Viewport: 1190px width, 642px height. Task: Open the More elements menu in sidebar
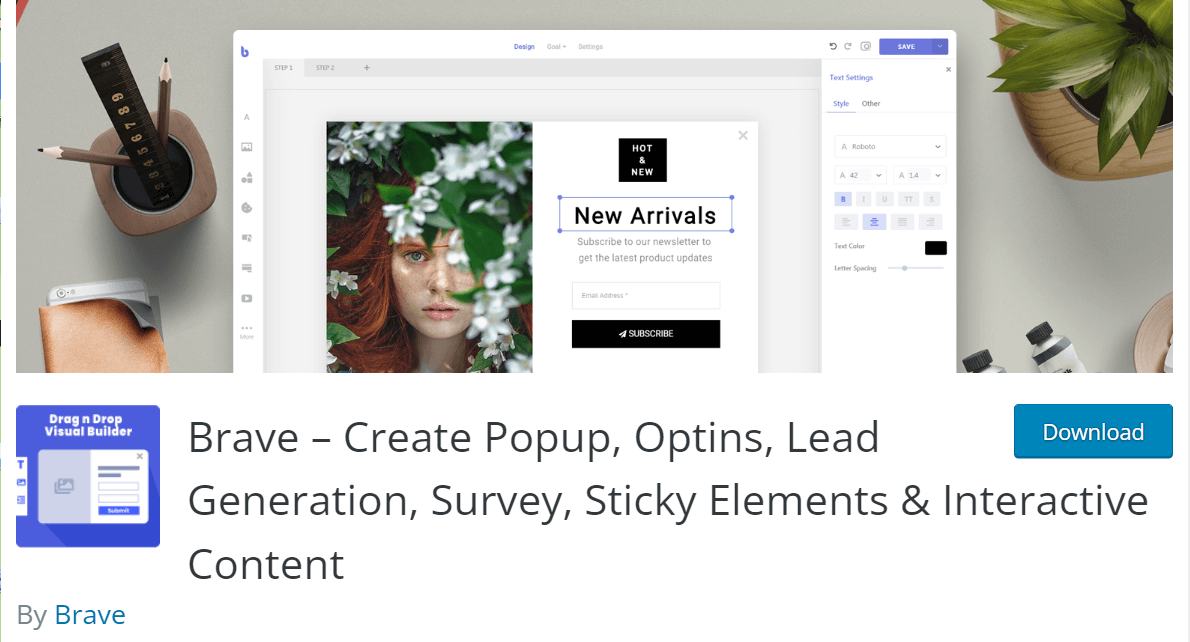pyautogui.click(x=247, y=332)
